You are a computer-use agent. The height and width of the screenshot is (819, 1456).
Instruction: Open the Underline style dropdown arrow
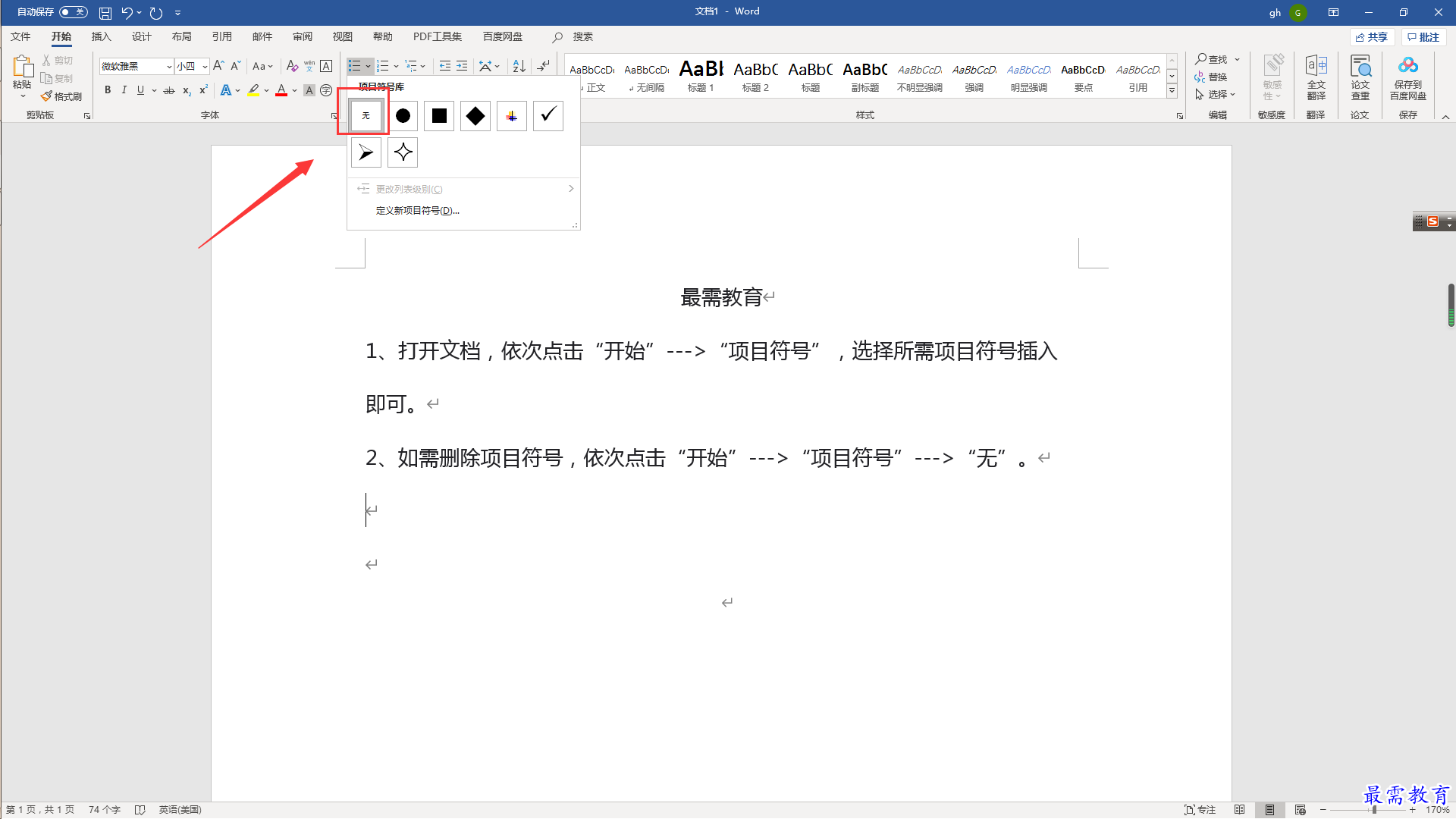154,90
